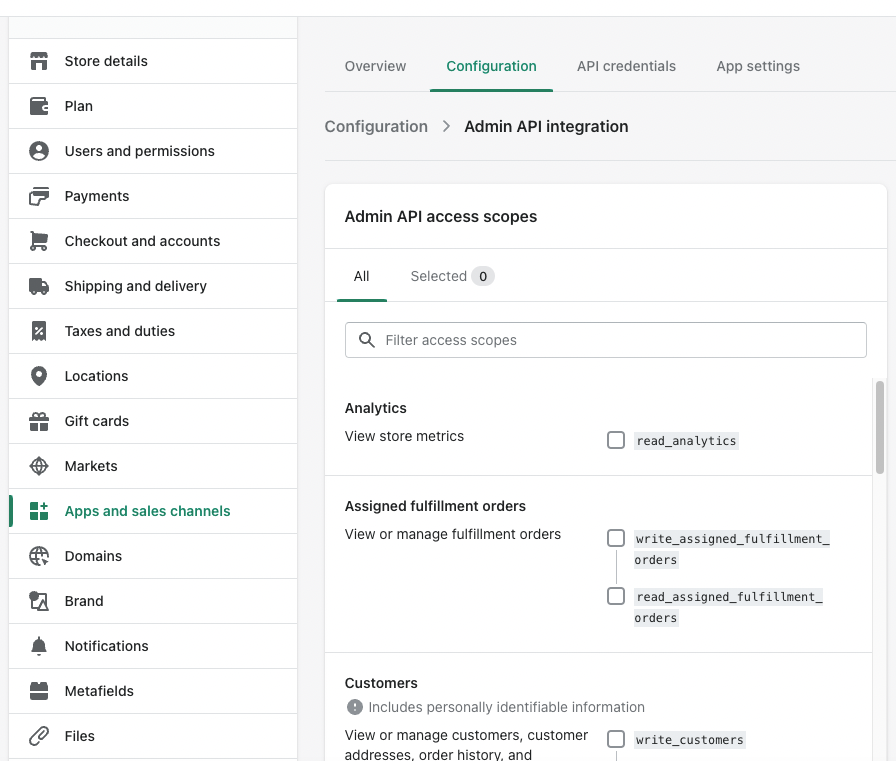Click the Shipping and delivery truck icon
Screen dimensions: 896x761
[39, 286]
